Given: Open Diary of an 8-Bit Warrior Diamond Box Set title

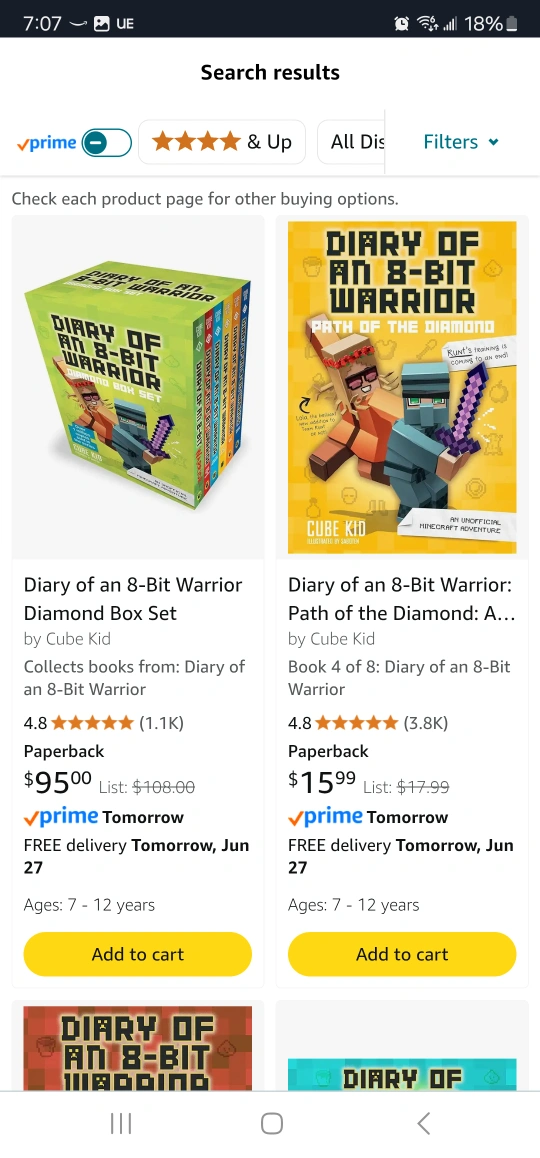Looking at the screenshot, I should point(133,599).
